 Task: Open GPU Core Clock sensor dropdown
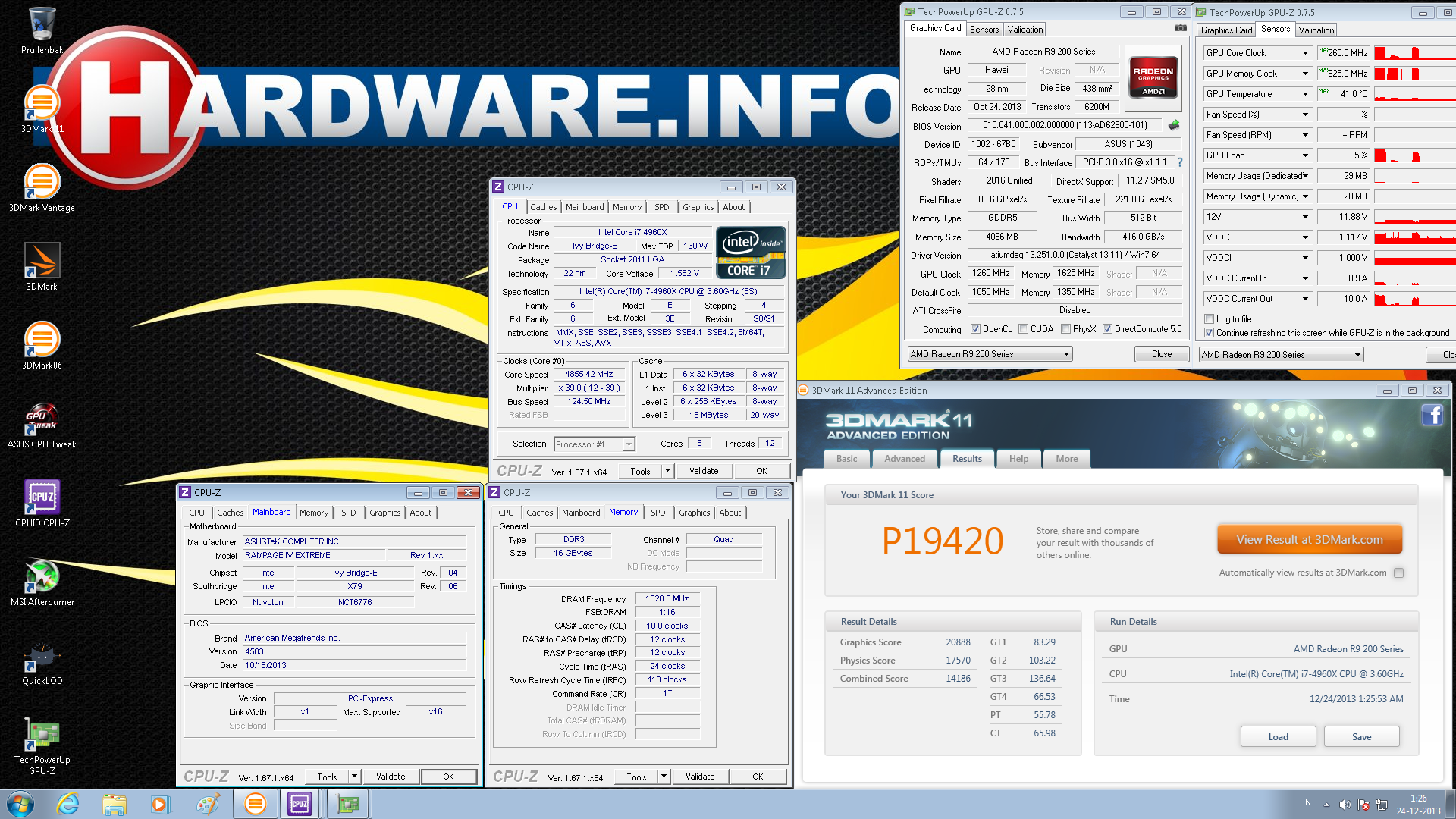click(1305, 53)
